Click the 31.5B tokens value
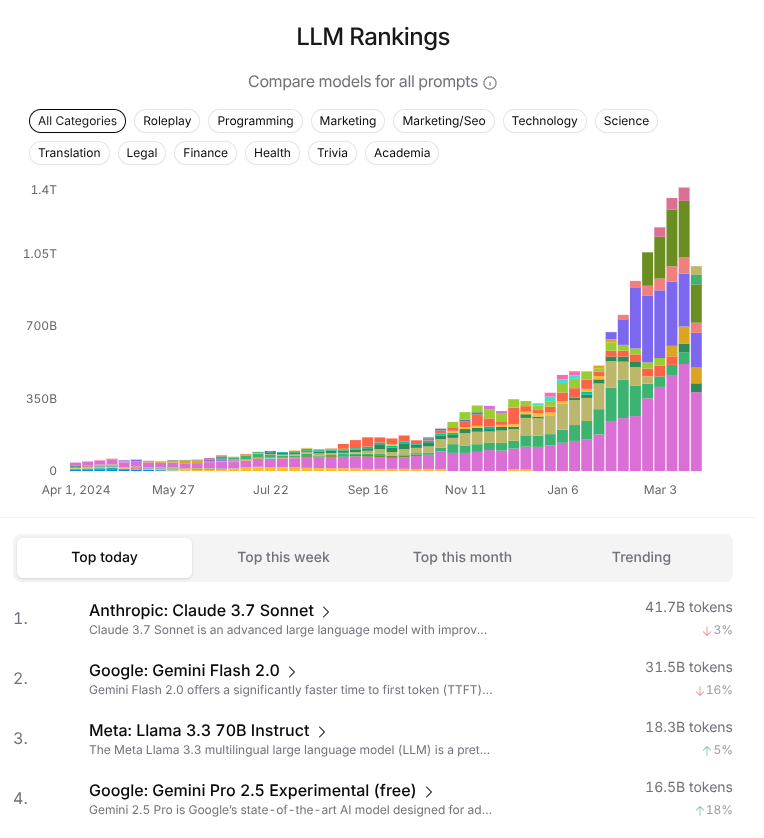764x838 pixels. (x=689, y=668)
